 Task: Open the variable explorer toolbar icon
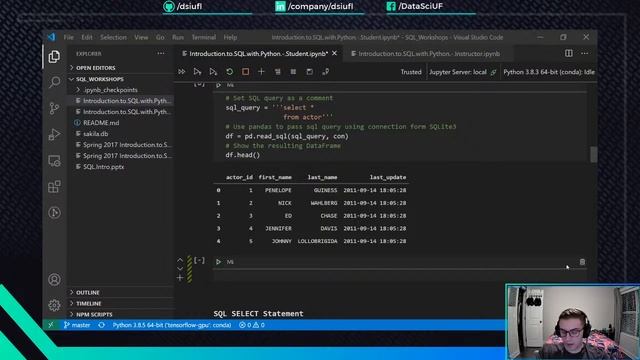pos(293,72)
